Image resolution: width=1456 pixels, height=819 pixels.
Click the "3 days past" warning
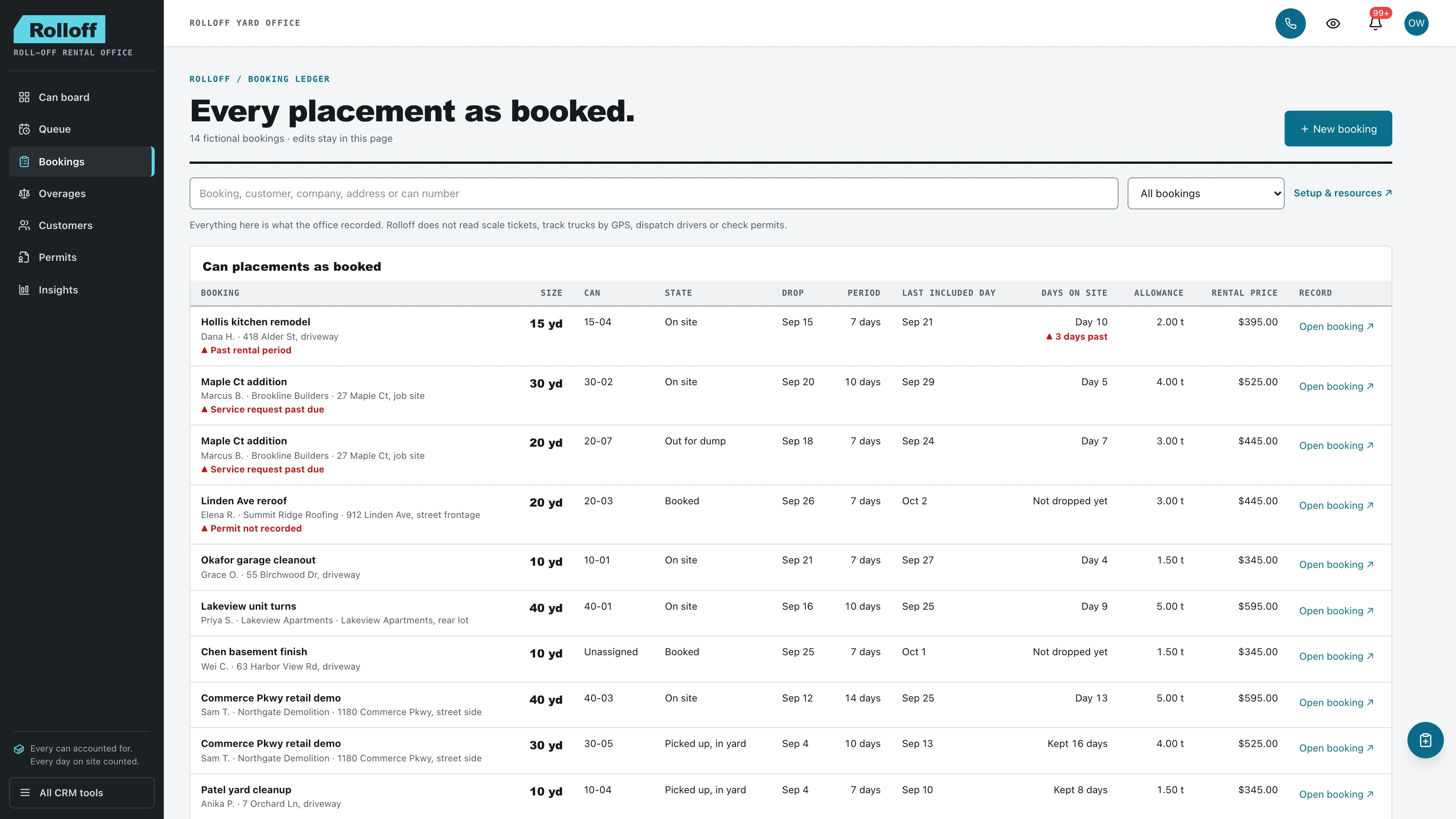[1077, 337]
